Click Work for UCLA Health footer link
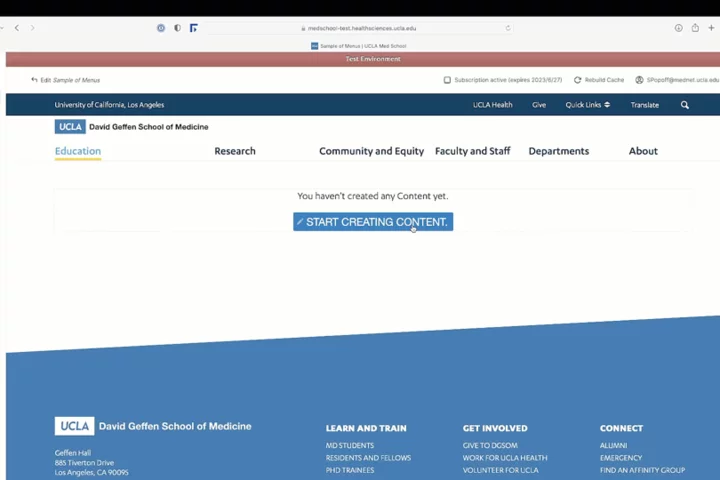 [x=505, y=458]
